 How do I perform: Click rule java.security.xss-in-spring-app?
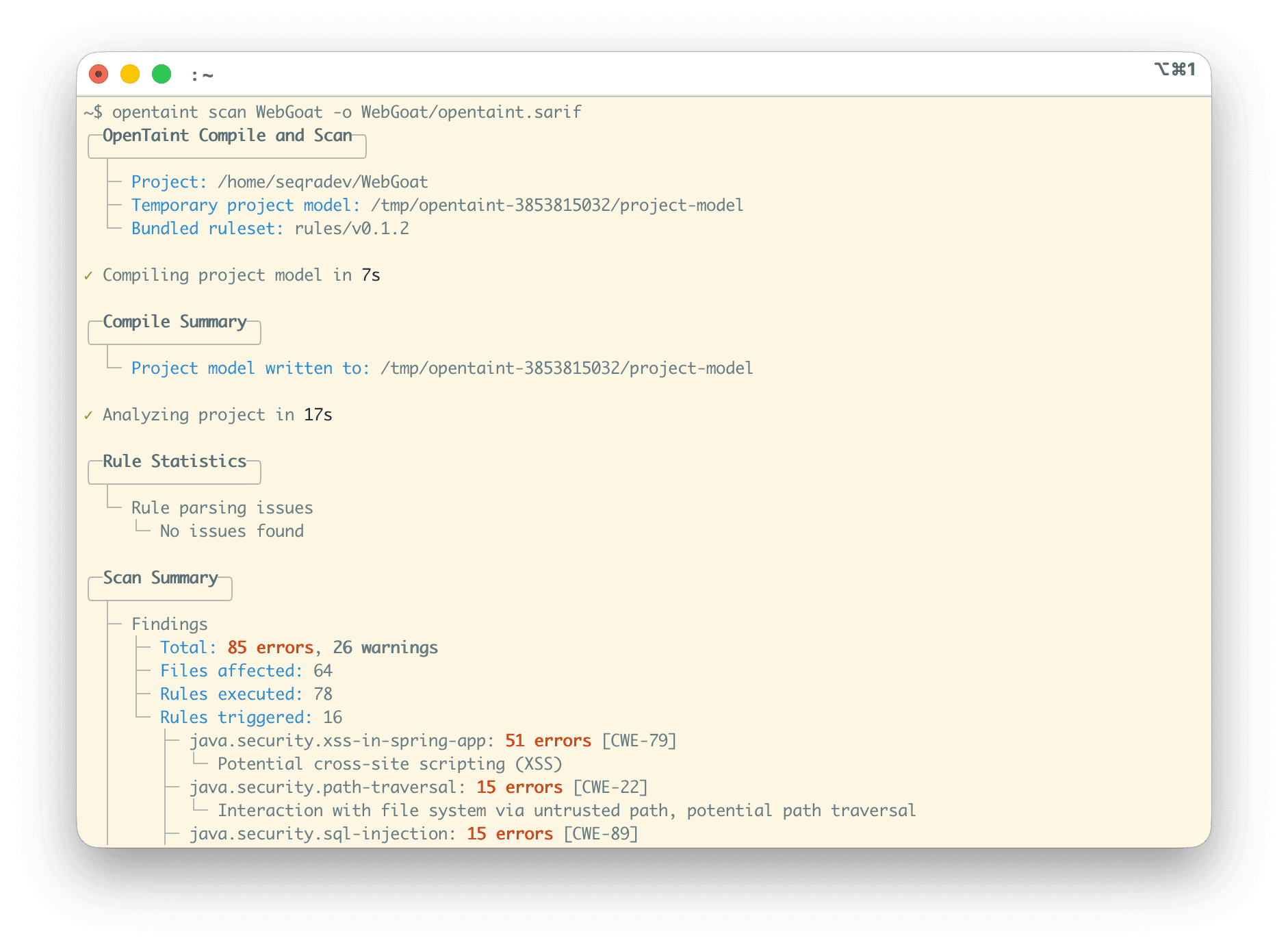(x=342, y=741)
